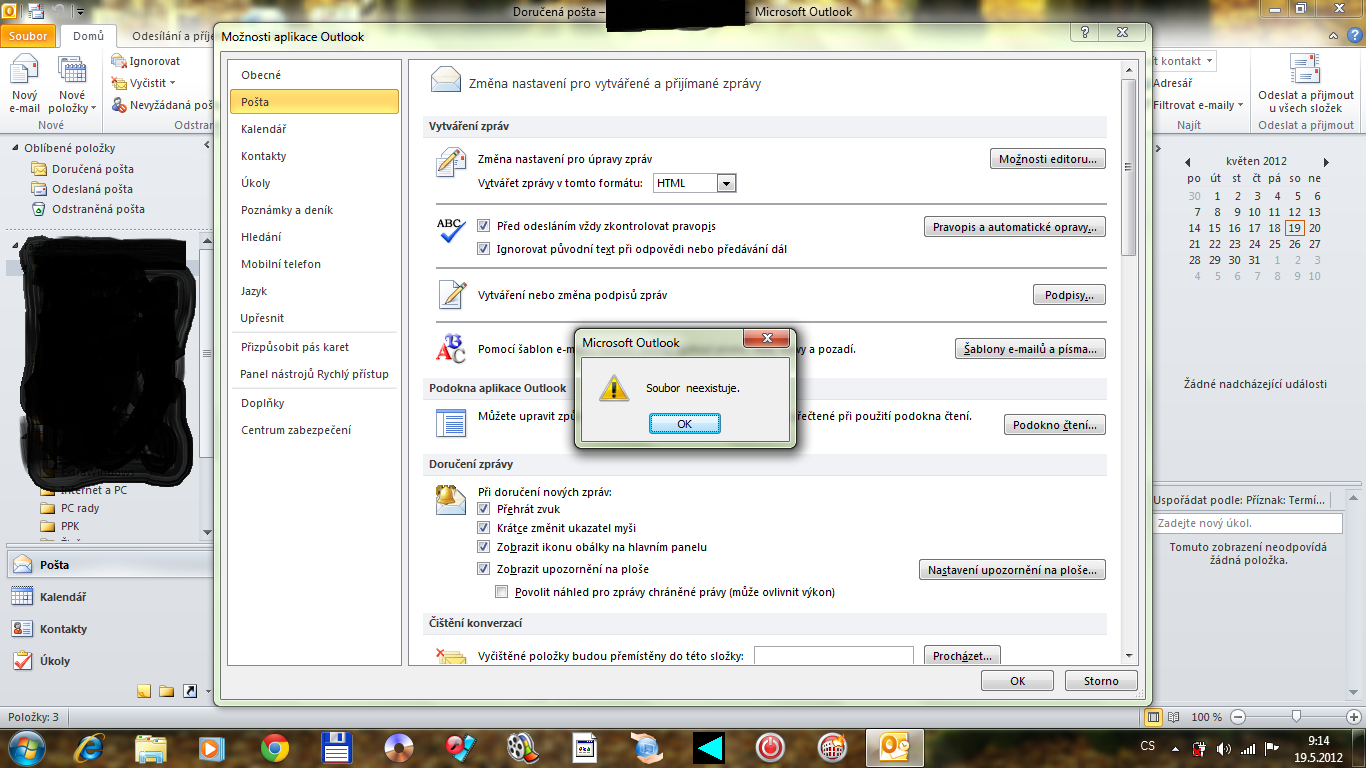The height and width of the screenshot is (768, 1366).
Task: Toggle Před odesláním vždy zkontrolovat pravopis checkbox
Action: tap(484, 227)
